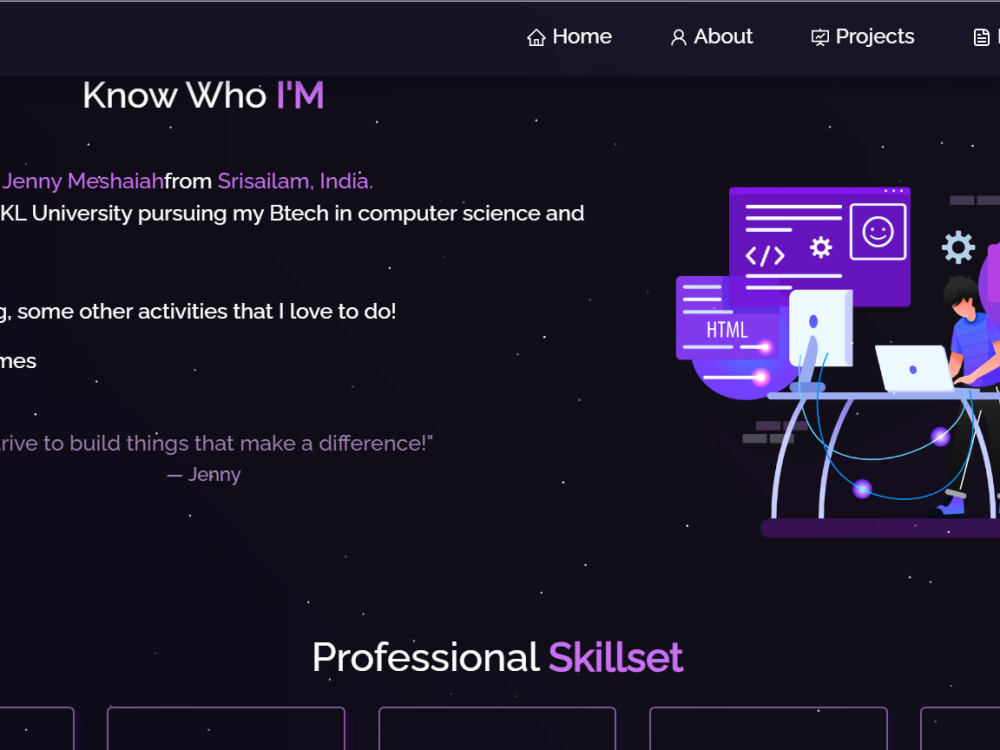Go to the About page
This screenshot has height=750, width=1000.
711,37
